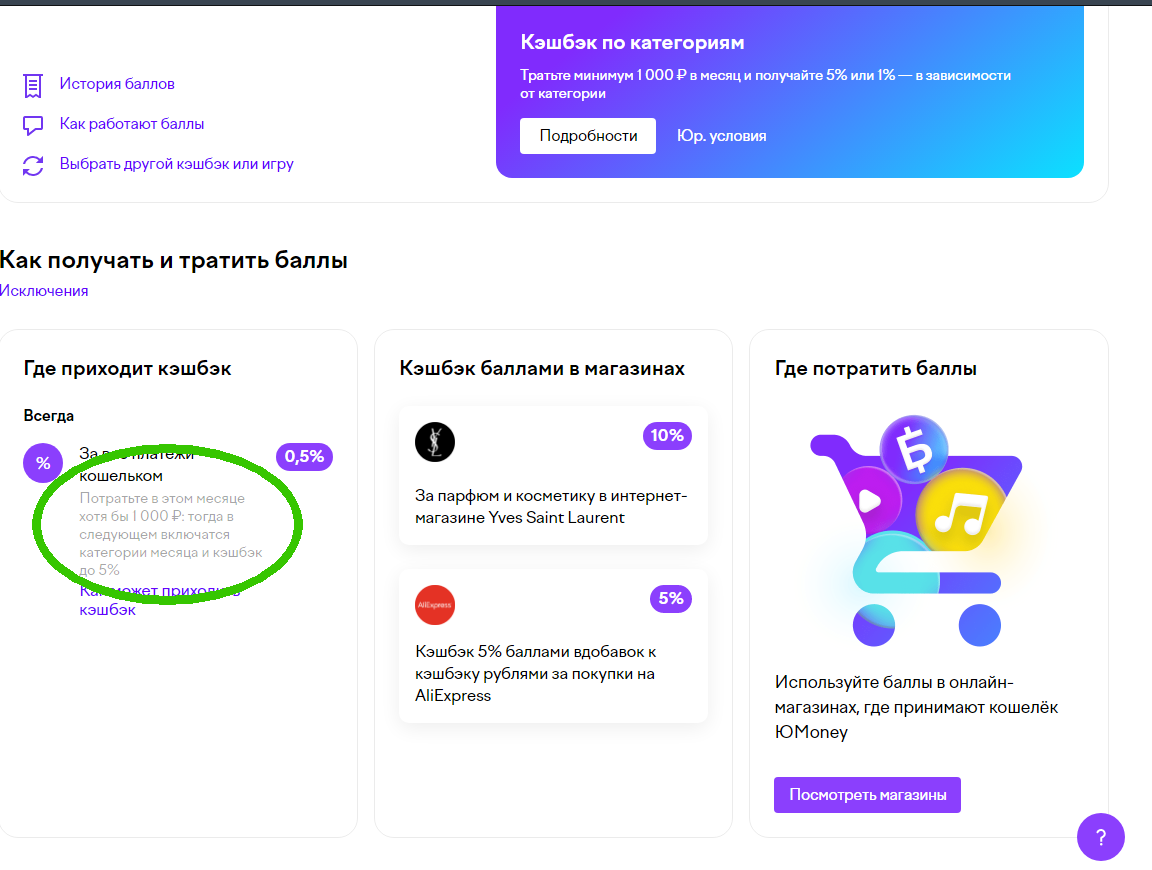The width and height of the screenshot is (1152, 870).
Task: Click the 0,5% cashback badge
Action: pos(304,456)
